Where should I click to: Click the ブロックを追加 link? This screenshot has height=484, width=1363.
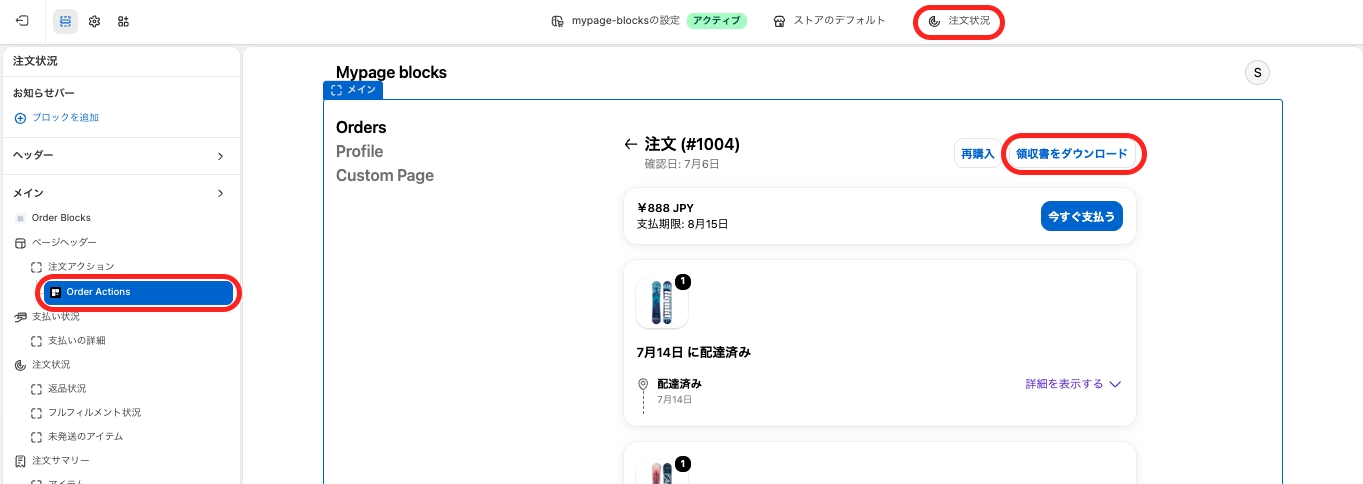(65, 118)
